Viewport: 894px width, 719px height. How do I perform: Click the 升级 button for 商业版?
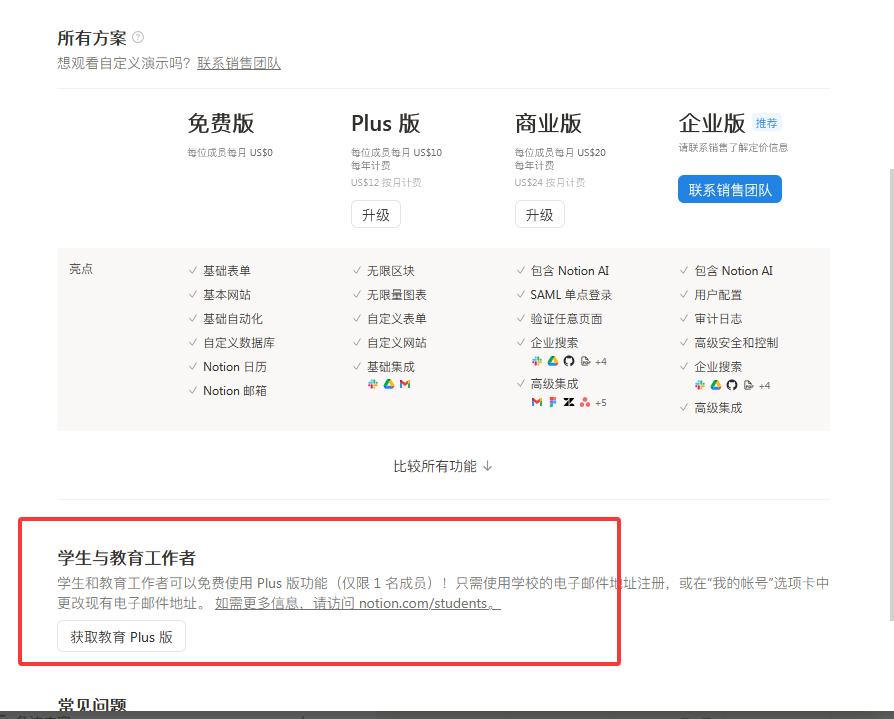[539, 214]
